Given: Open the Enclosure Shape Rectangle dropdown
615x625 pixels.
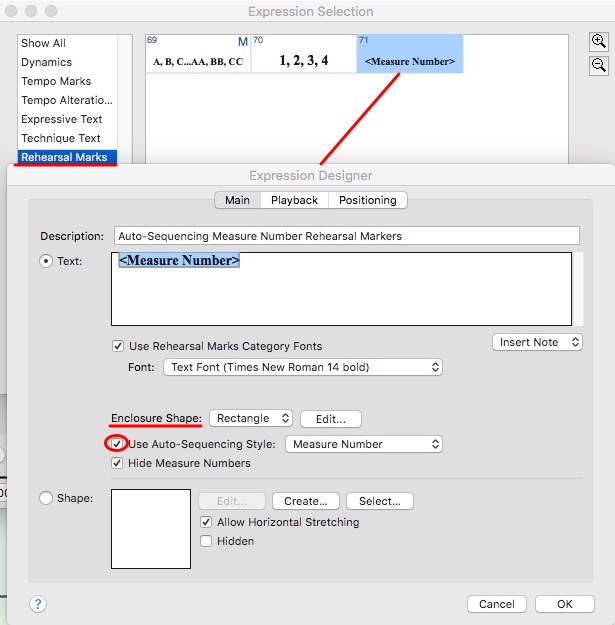Looking at the screenshot, I should point(251,419).
